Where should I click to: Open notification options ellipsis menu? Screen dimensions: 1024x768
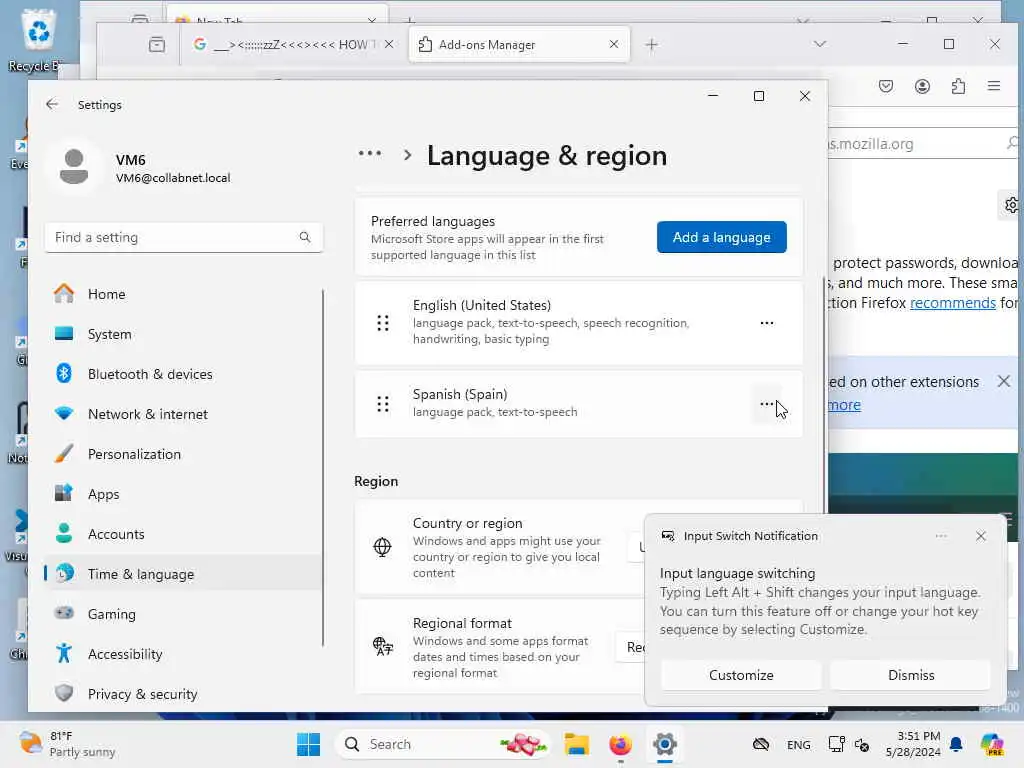click(x=941, y=536)
